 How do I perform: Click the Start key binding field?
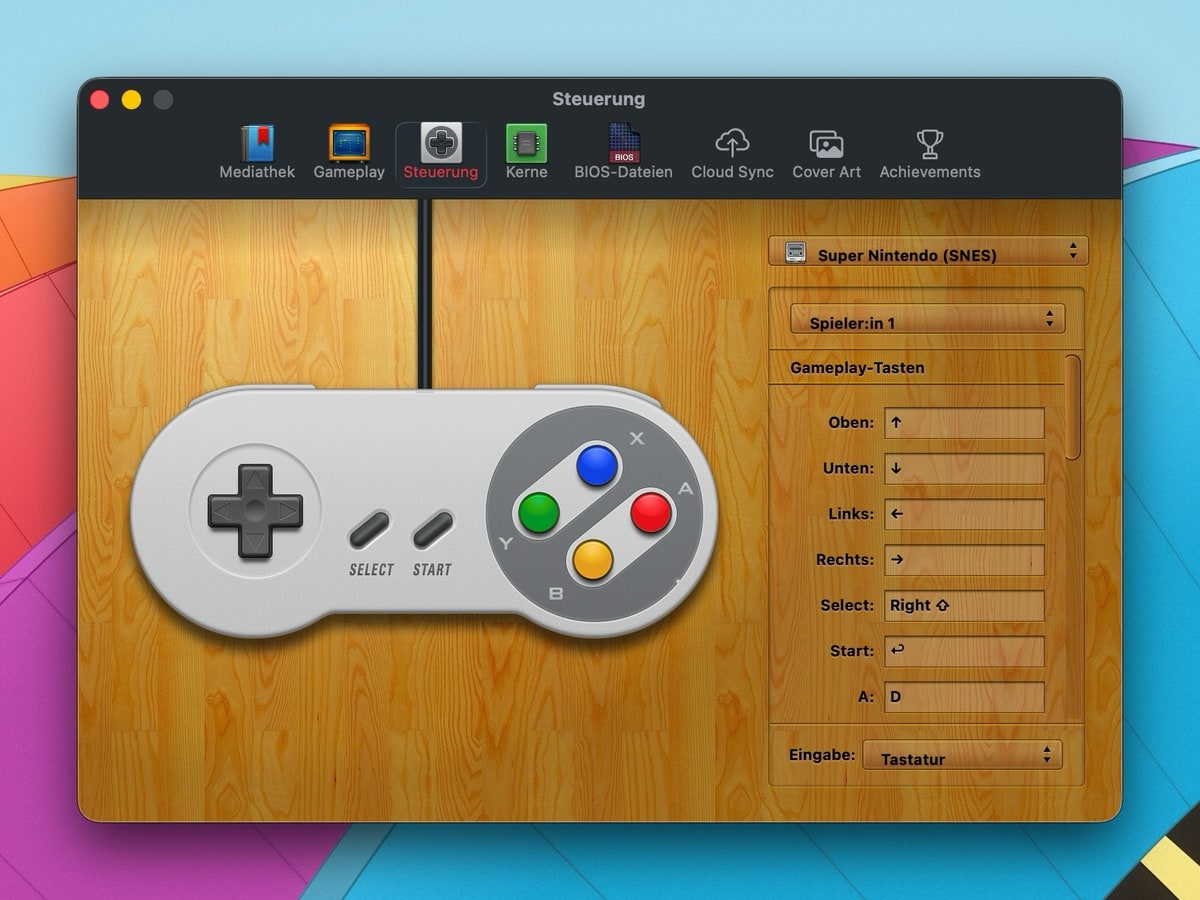click(x=964, y=651)
